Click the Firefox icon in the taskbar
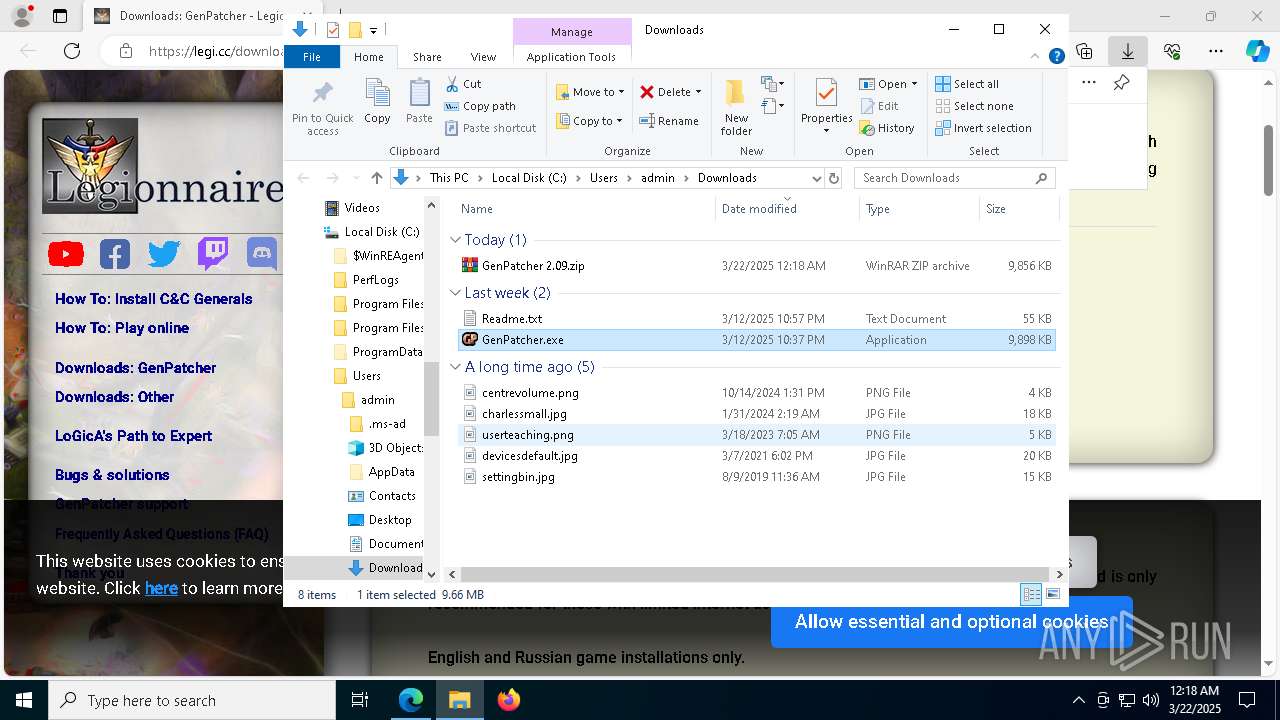This screenshot has height=720, width=1280. click(509, 700)
